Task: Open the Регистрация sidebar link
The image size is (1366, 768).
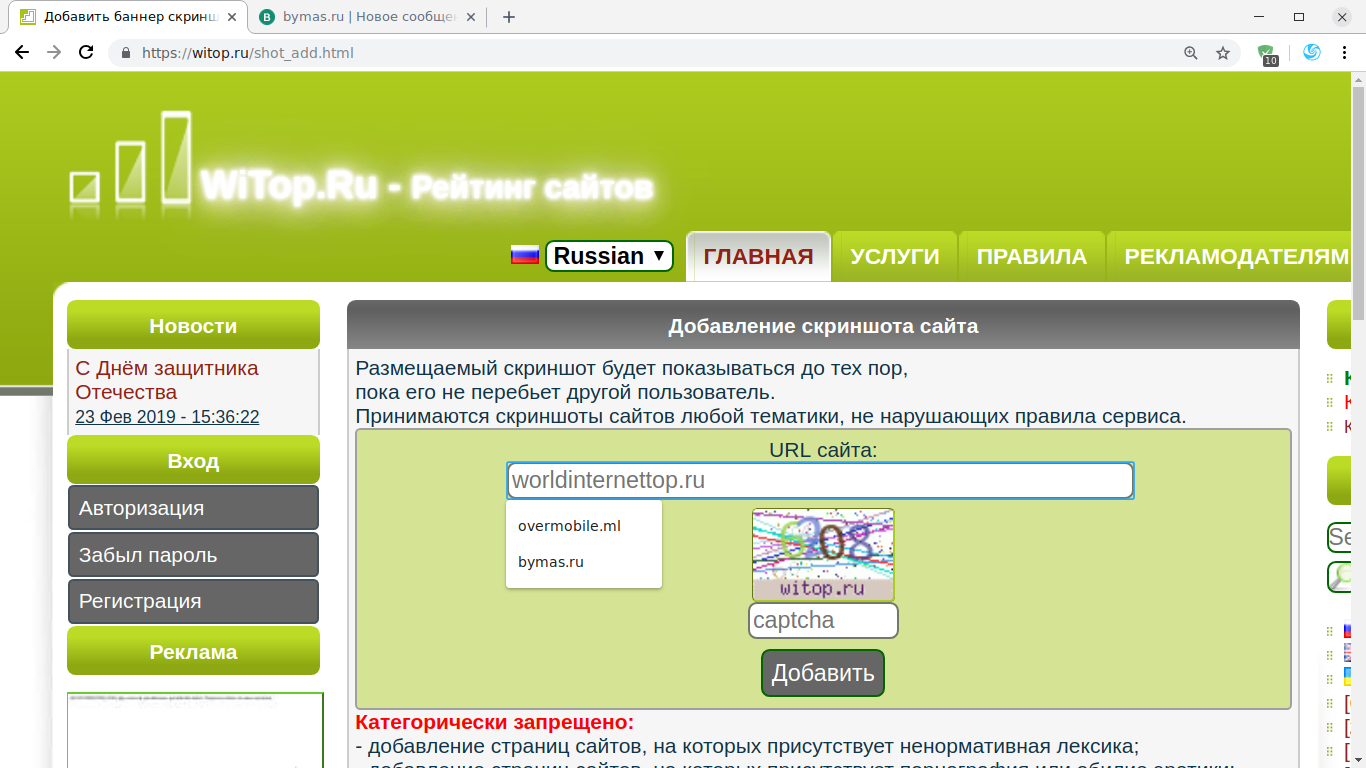Action: click(193, 602)
